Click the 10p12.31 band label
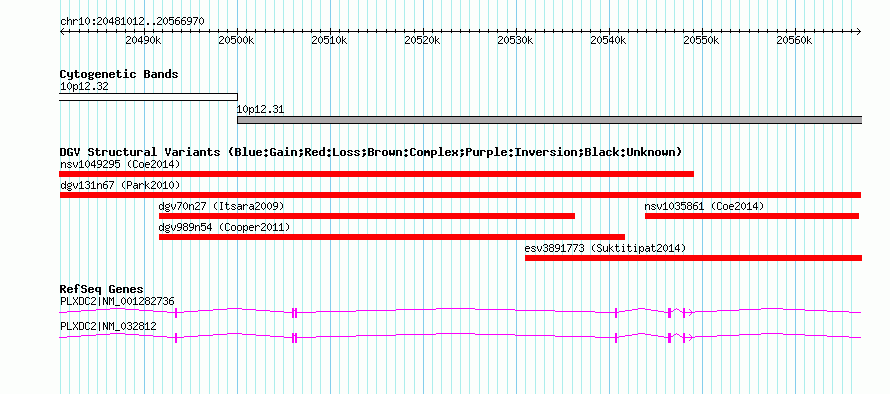Screen dimensions: 890x394 pyautogui.click(x=261, y=110)
